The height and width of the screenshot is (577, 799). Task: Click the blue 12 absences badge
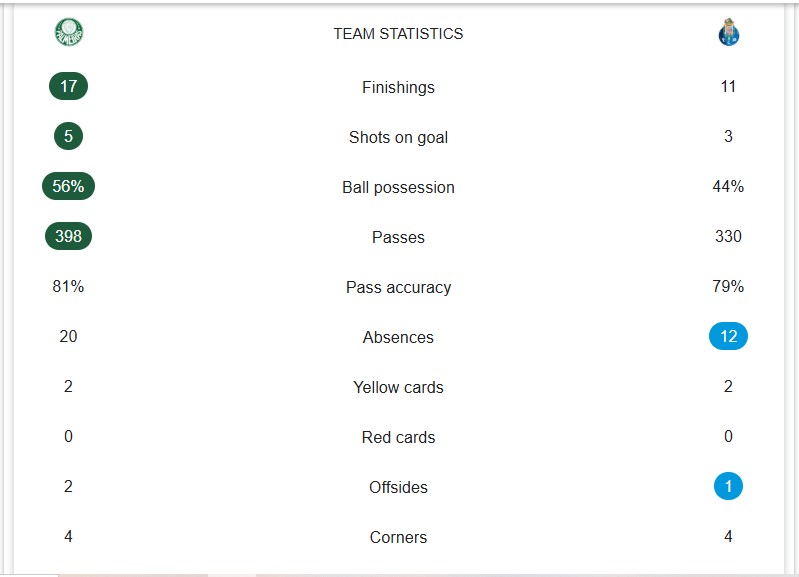click(728, 337)
